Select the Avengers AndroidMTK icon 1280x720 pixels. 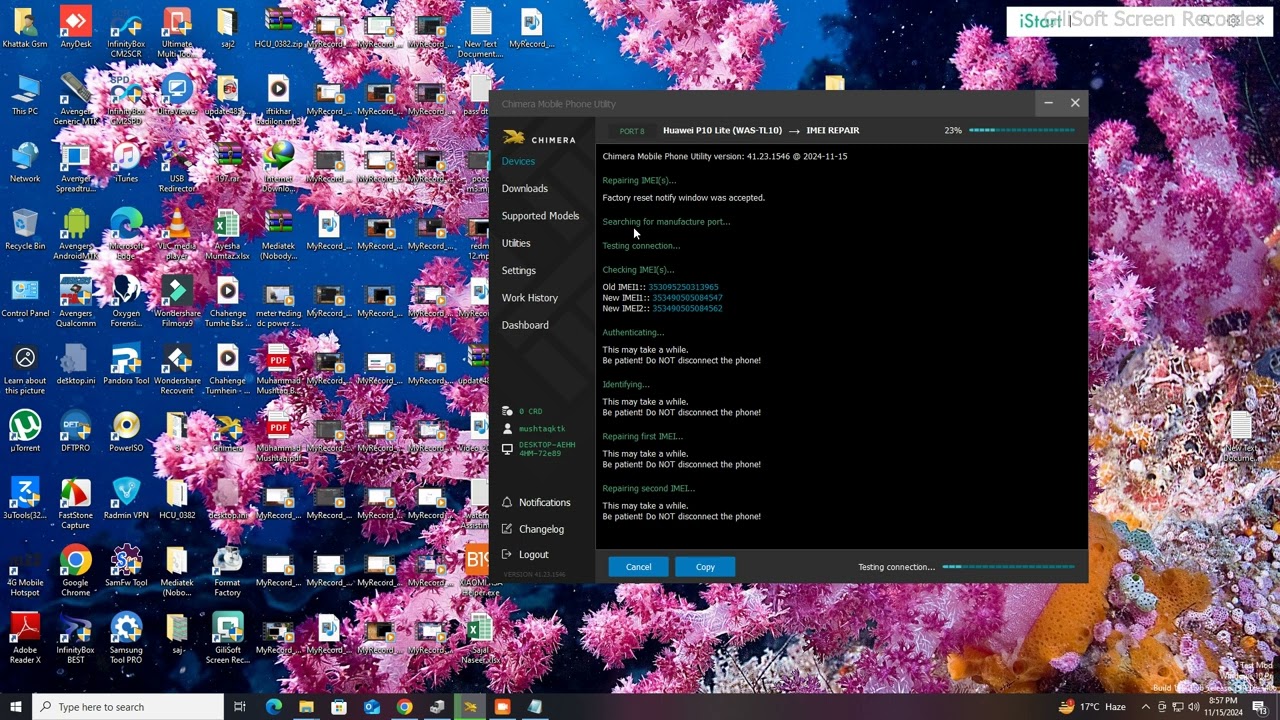pyautogui.click(x=75, y=234)
